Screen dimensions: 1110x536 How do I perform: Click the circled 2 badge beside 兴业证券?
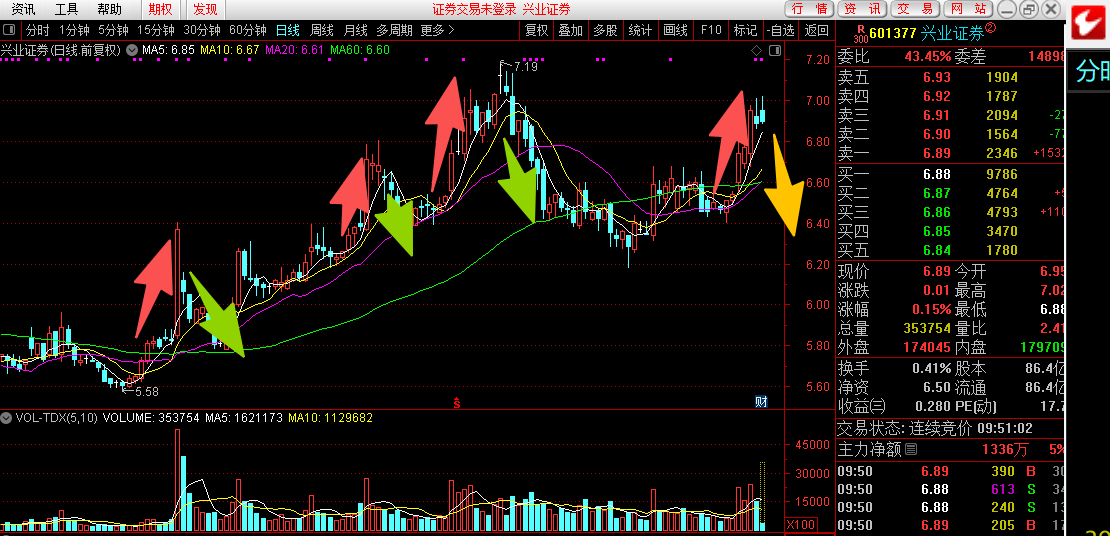(x=990, y=28)
